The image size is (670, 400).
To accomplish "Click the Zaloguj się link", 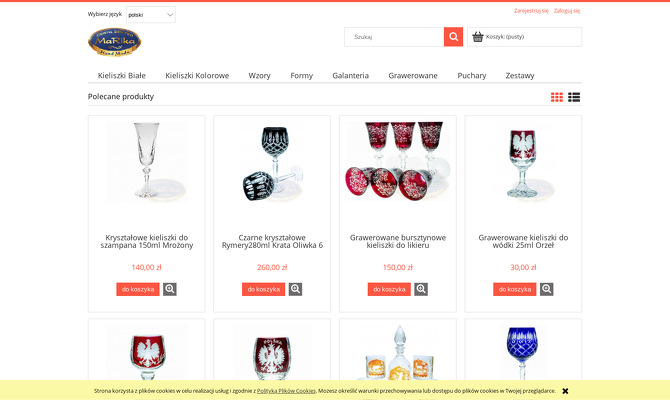I will click(x=567, y=11).
